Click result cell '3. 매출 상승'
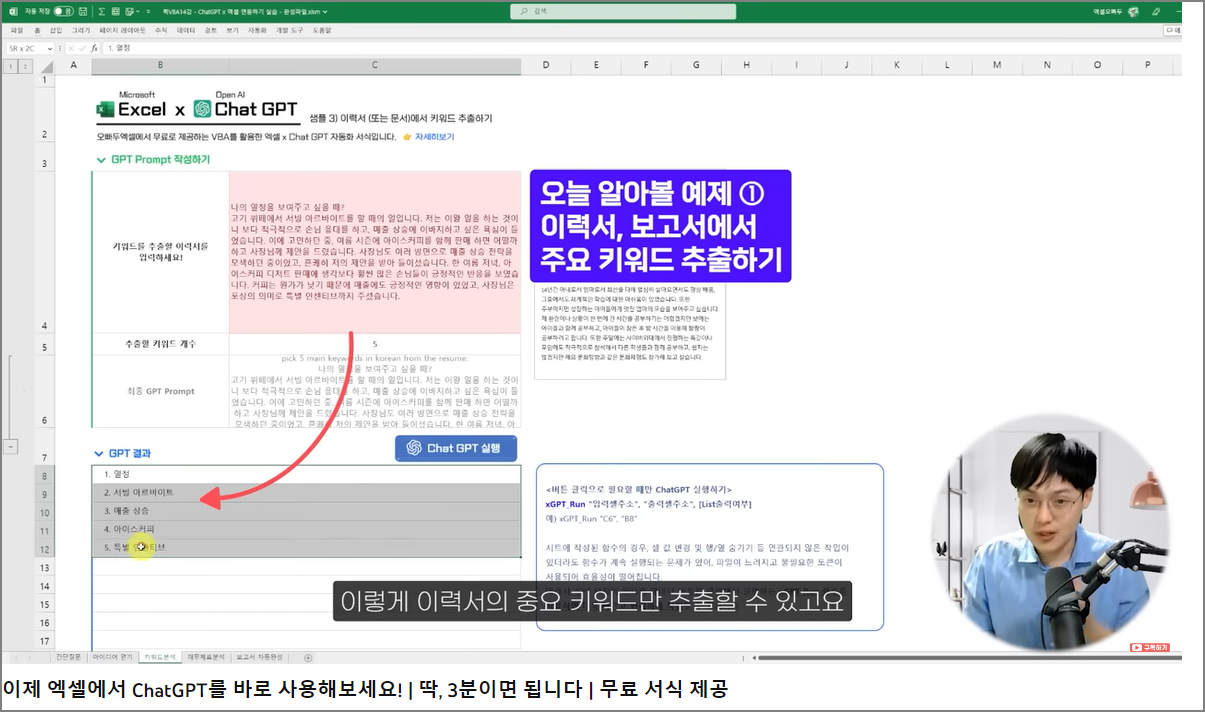 coord(306,511)
